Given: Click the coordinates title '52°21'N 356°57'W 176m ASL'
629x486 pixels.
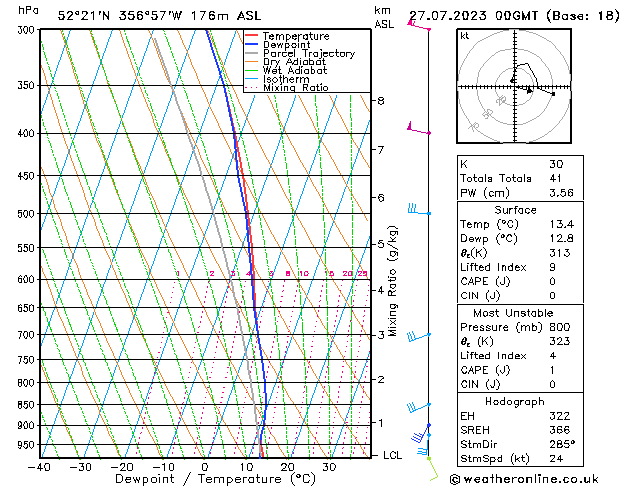Looking at the screenshot, I should [x=159, y=16].
